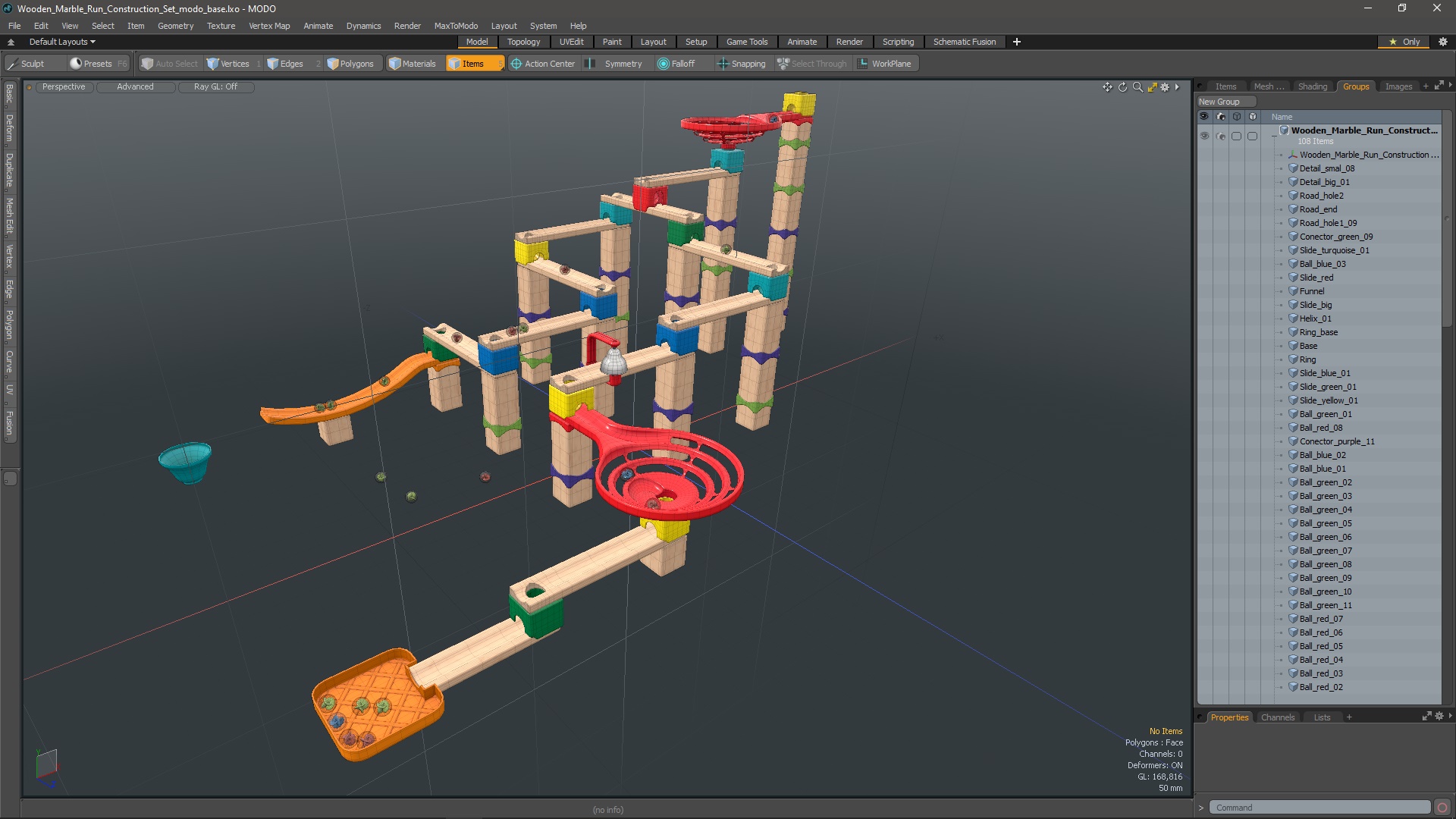Screen dimensions: 1456x819
Task: Expand the Wooden_Marble_Run_Construct group
Action: 1270,135
